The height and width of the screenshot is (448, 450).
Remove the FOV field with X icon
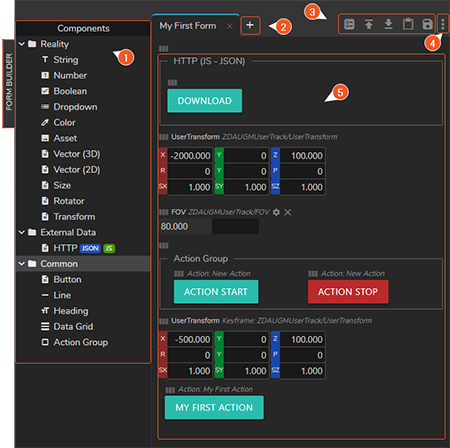pyautogui.click(x=287, y=212)
